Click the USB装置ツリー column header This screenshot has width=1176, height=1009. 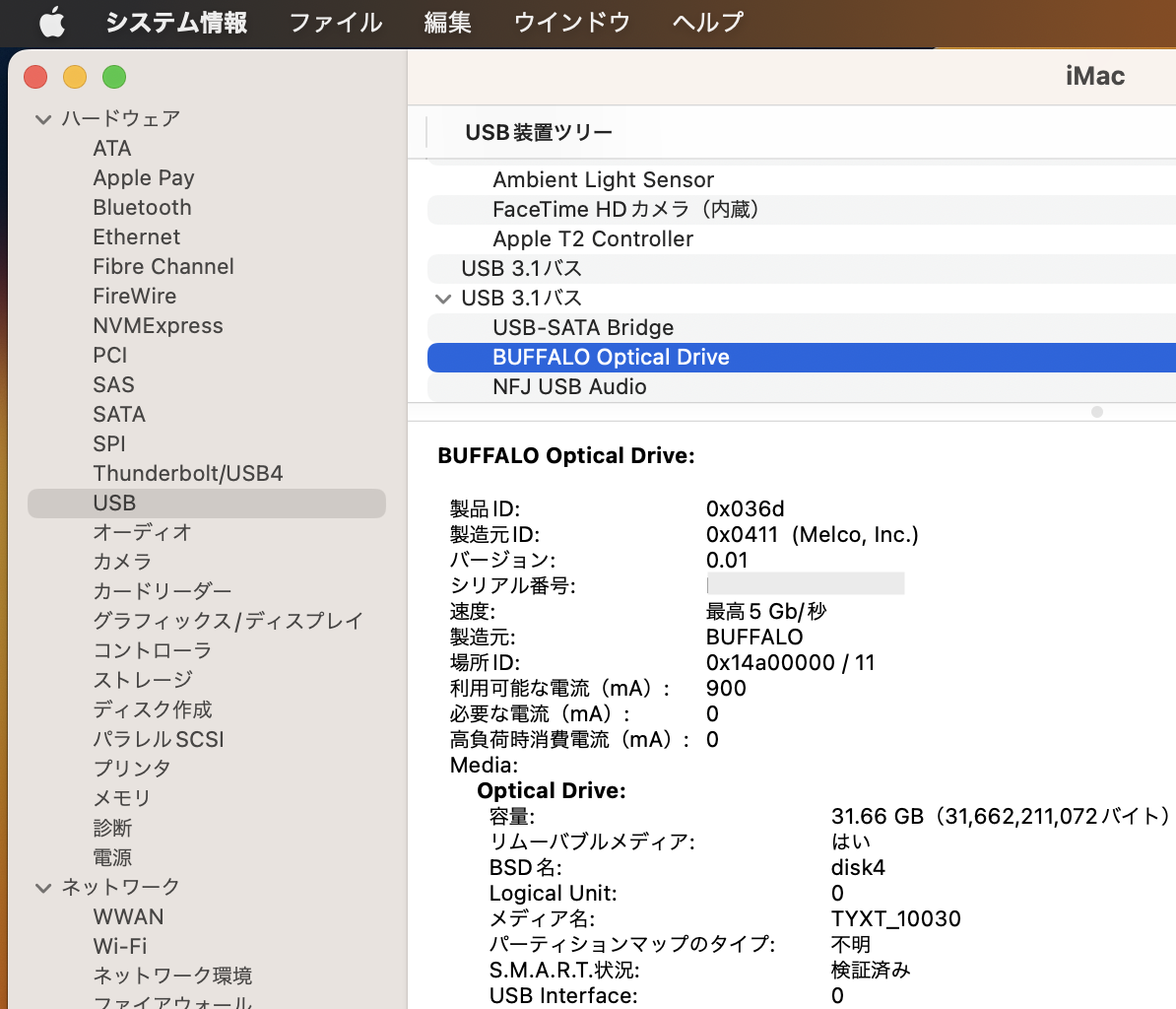pos(539,133)
